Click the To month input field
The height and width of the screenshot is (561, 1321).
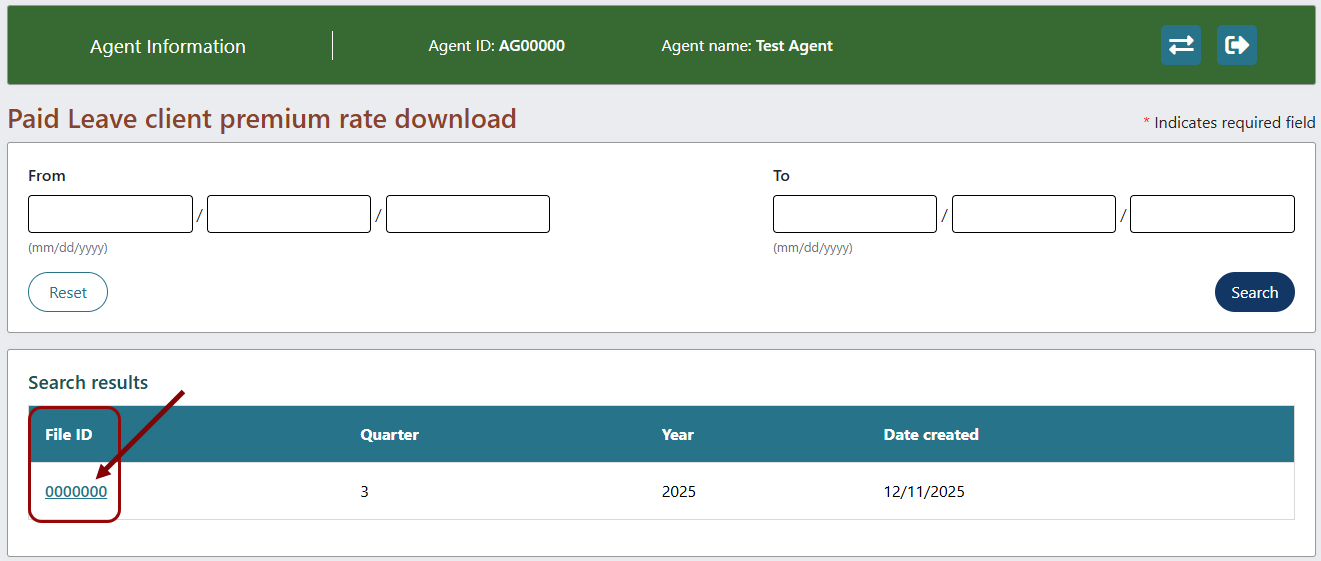click(x=854, y=214)
